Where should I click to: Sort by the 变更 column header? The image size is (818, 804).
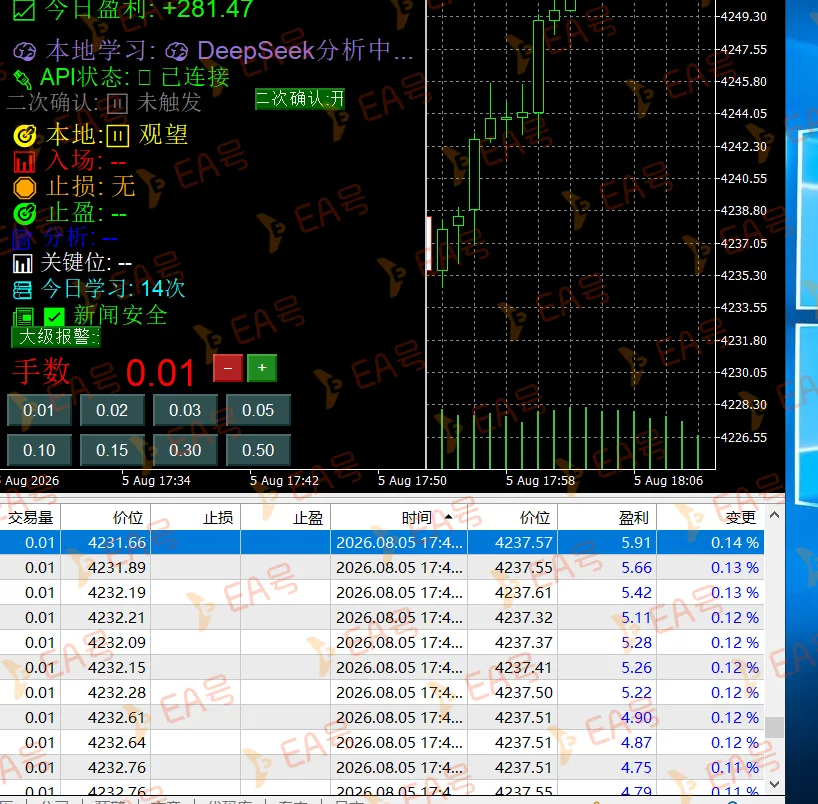click(x=711, y=517)
